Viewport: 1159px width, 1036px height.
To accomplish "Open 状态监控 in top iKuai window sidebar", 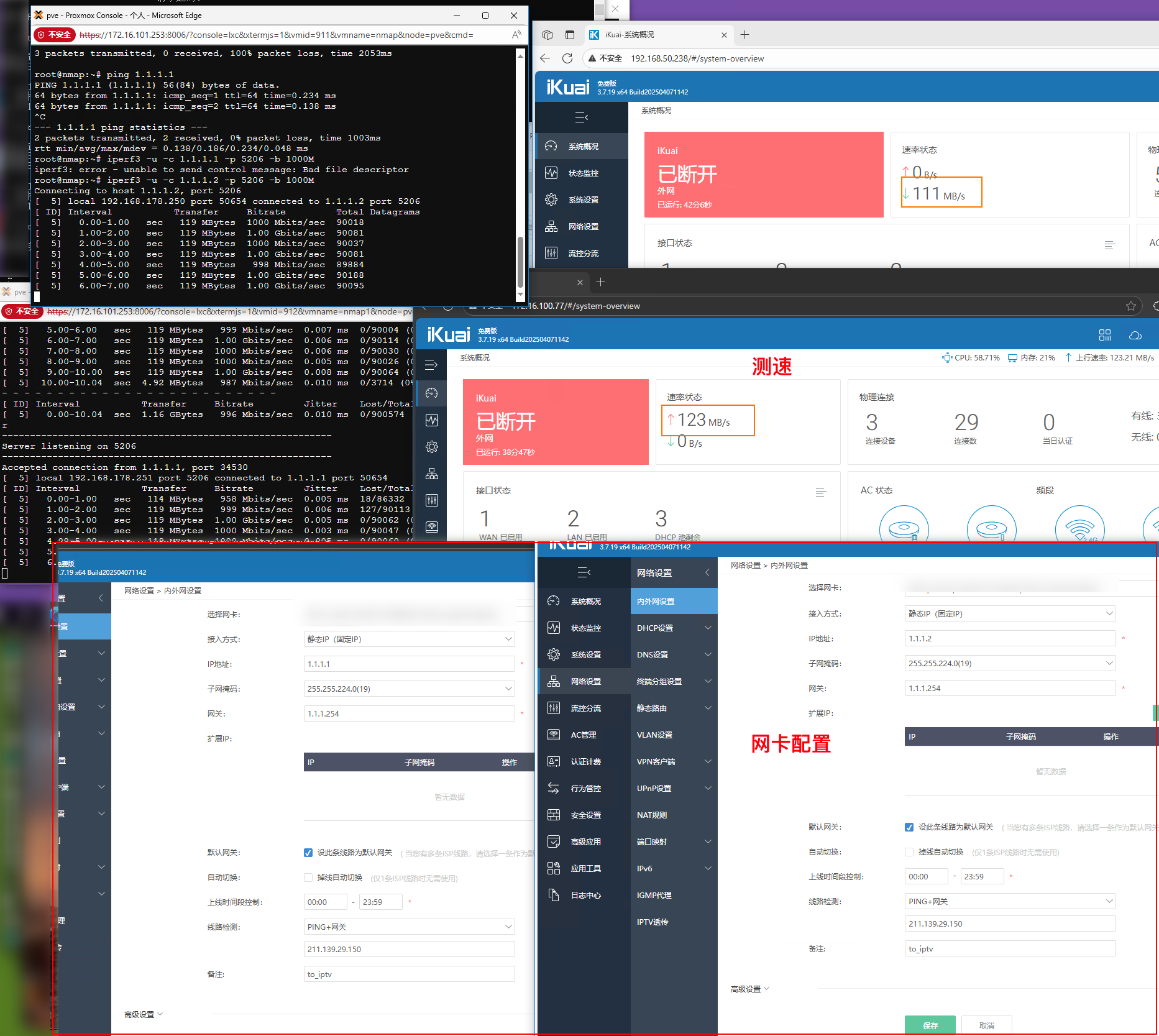I will coord(582,173).
